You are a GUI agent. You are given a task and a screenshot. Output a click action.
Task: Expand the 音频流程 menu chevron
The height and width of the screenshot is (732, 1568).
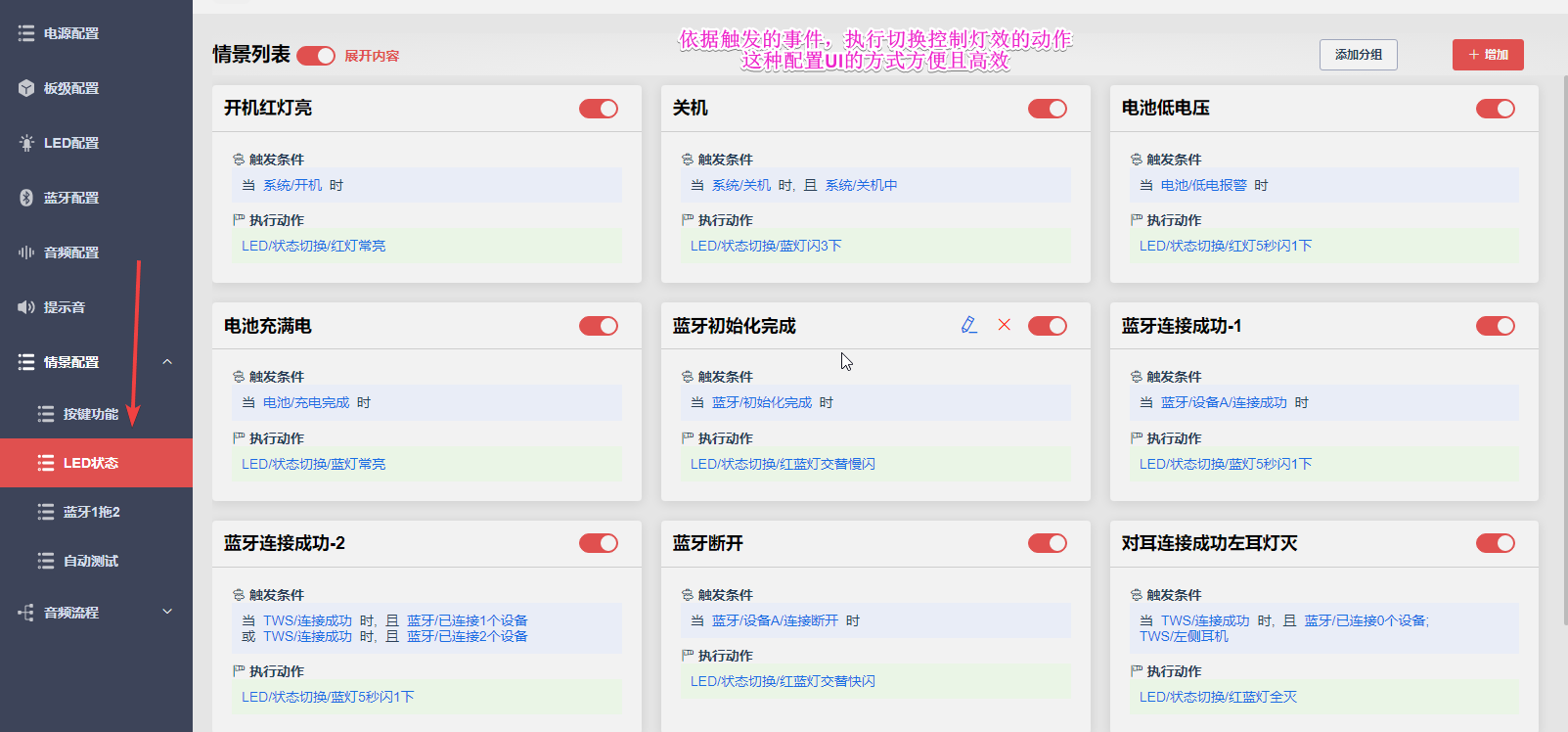(167, 612)
